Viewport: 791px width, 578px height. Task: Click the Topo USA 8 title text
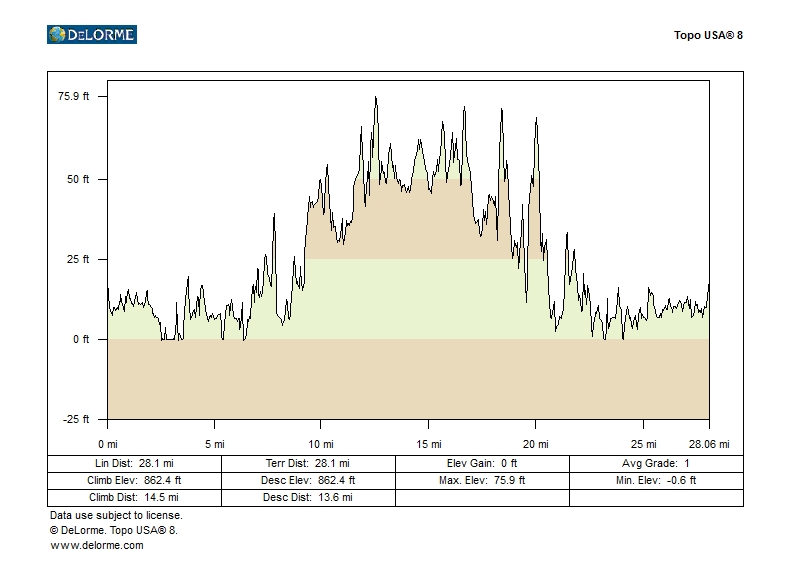coord(708,35)
